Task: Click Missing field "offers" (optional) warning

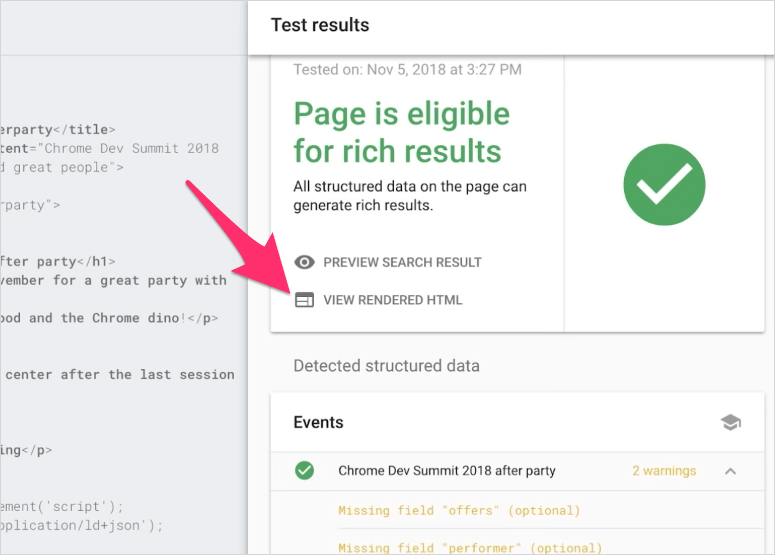Action: coord(459,510)
